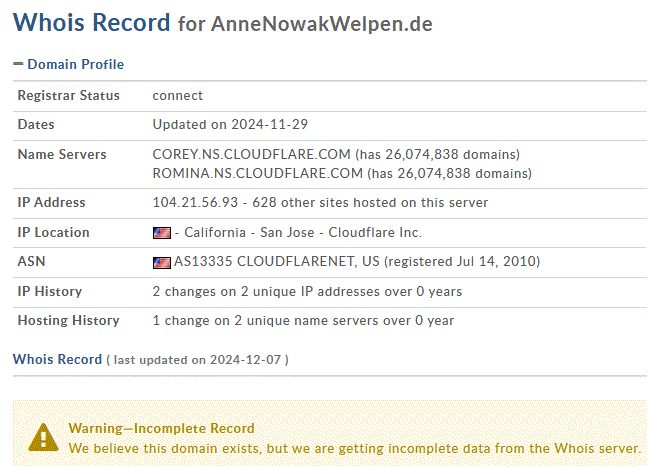
Task: Click the Cloudflare Inc. location text
Action: (375, 233)
